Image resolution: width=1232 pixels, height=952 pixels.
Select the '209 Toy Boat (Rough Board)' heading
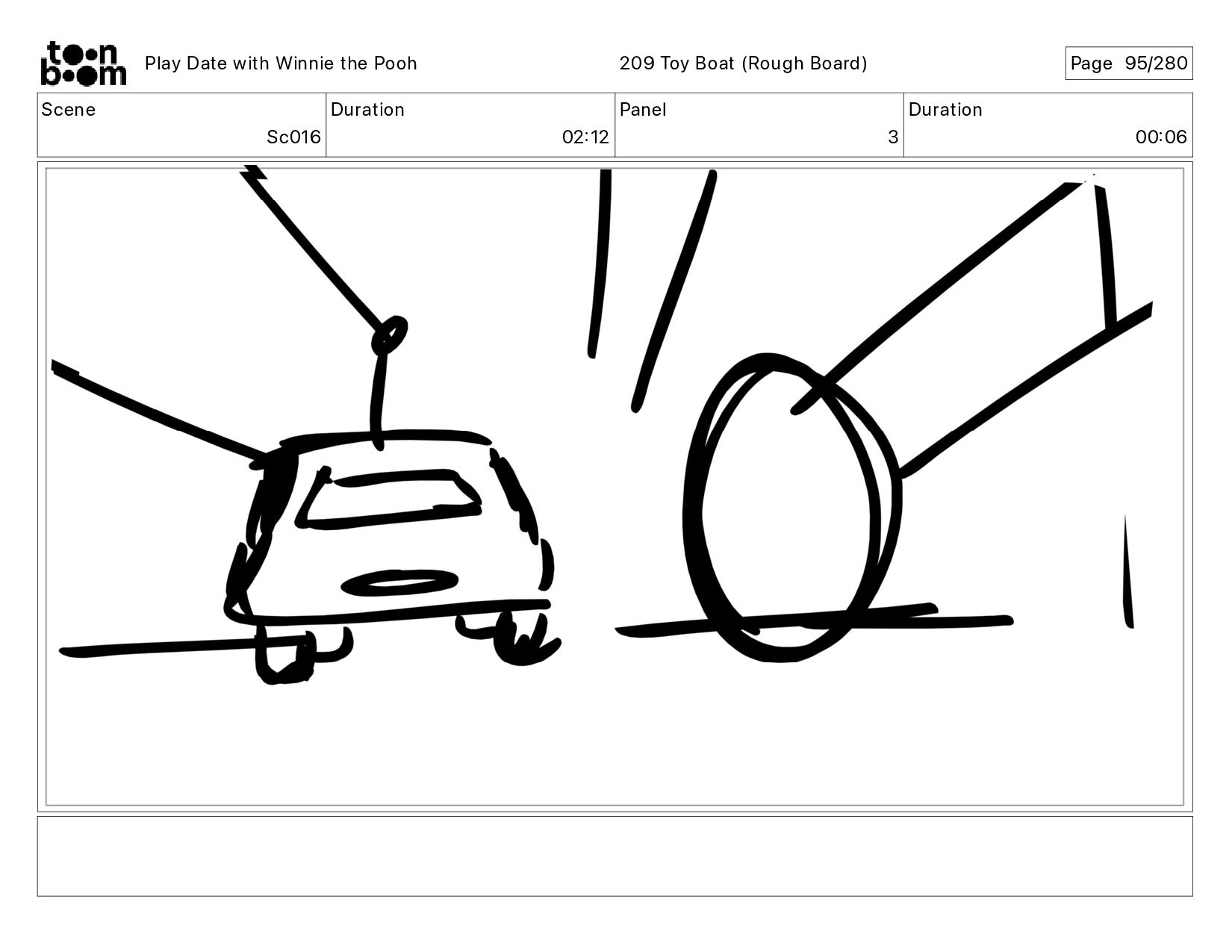[x=743, y=63]
